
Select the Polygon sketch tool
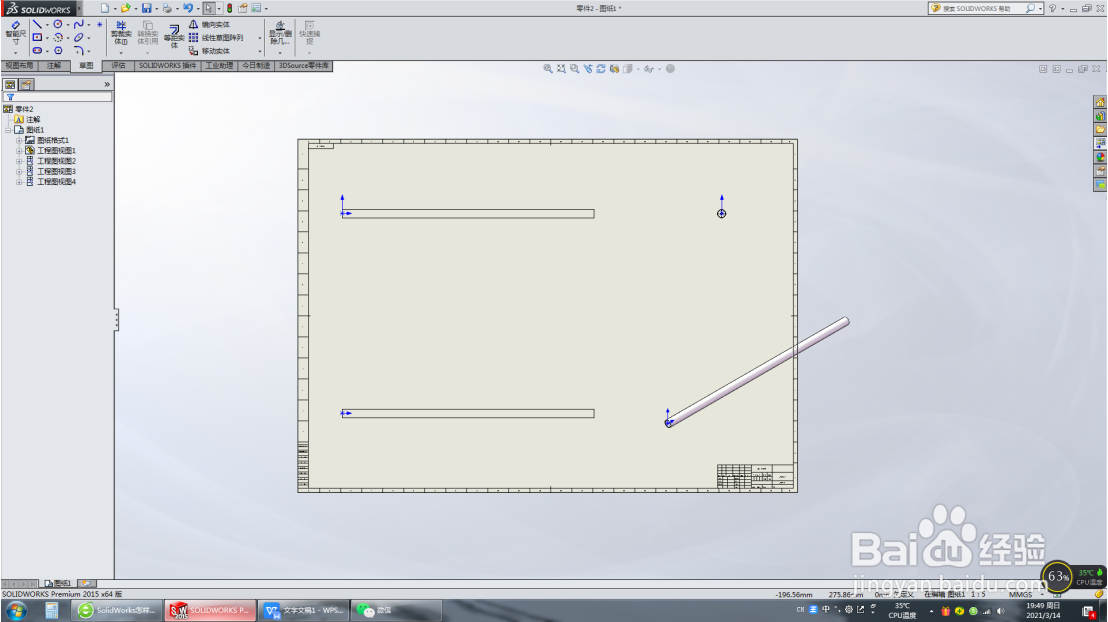tap(58, 51)
